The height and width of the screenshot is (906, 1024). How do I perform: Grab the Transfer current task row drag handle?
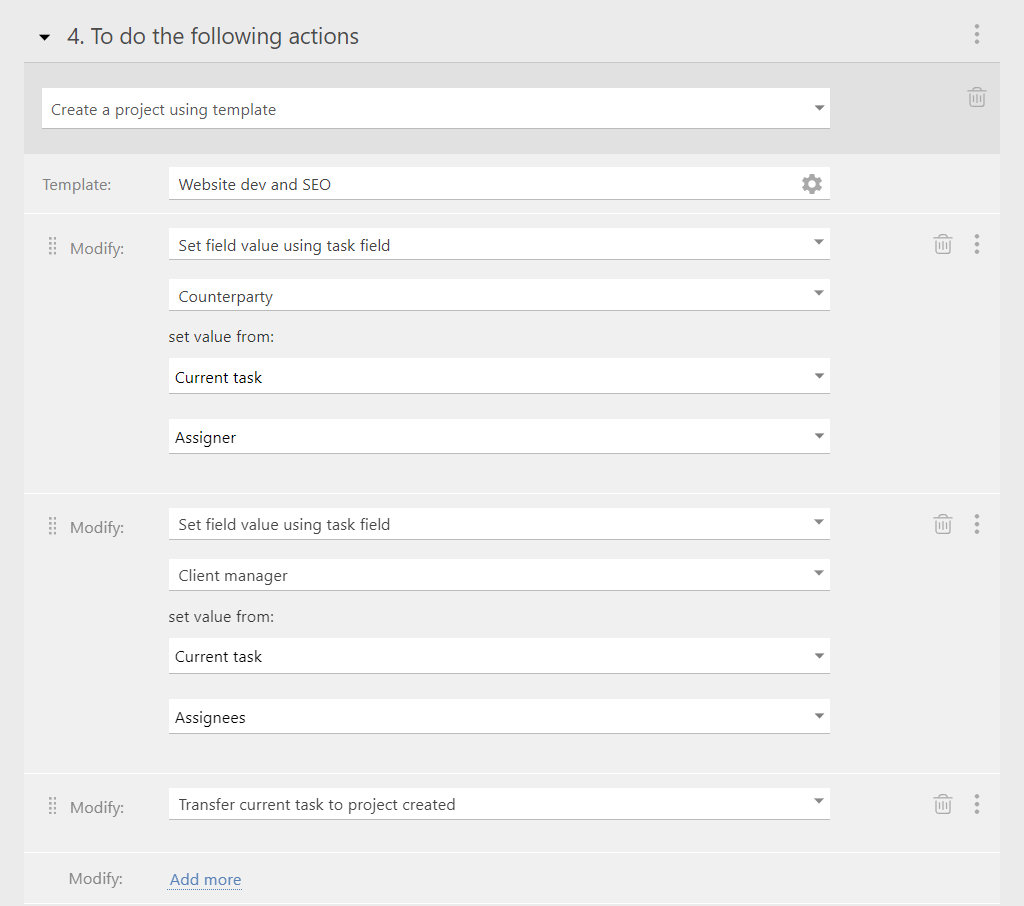[52, 806]
